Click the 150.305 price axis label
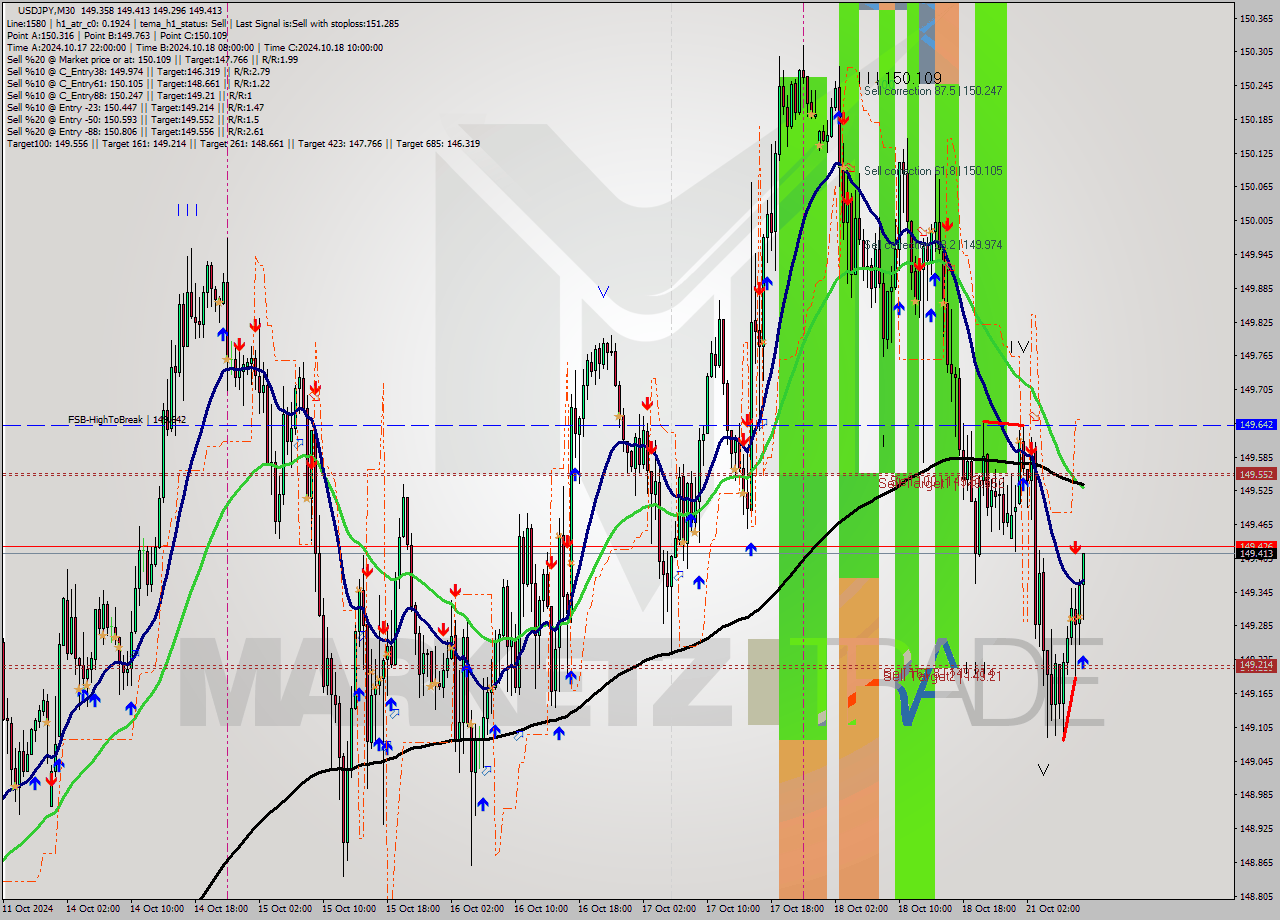The image size is (1280, 920). [x=1256, y=51]
